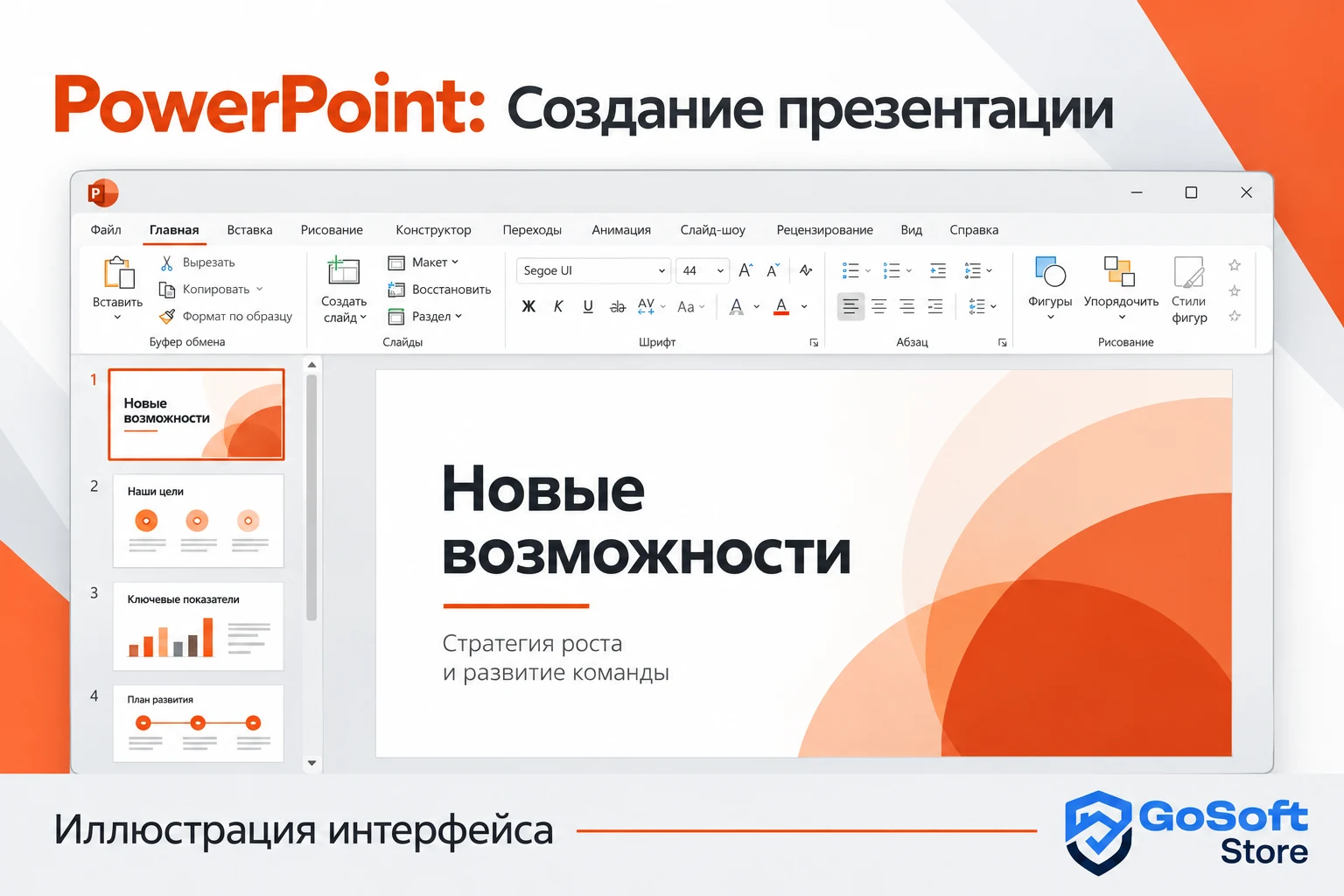Screen dimensions: 1344x896
Task: Click the Вырезать scissors icon
Action: [x=166, y=262]
